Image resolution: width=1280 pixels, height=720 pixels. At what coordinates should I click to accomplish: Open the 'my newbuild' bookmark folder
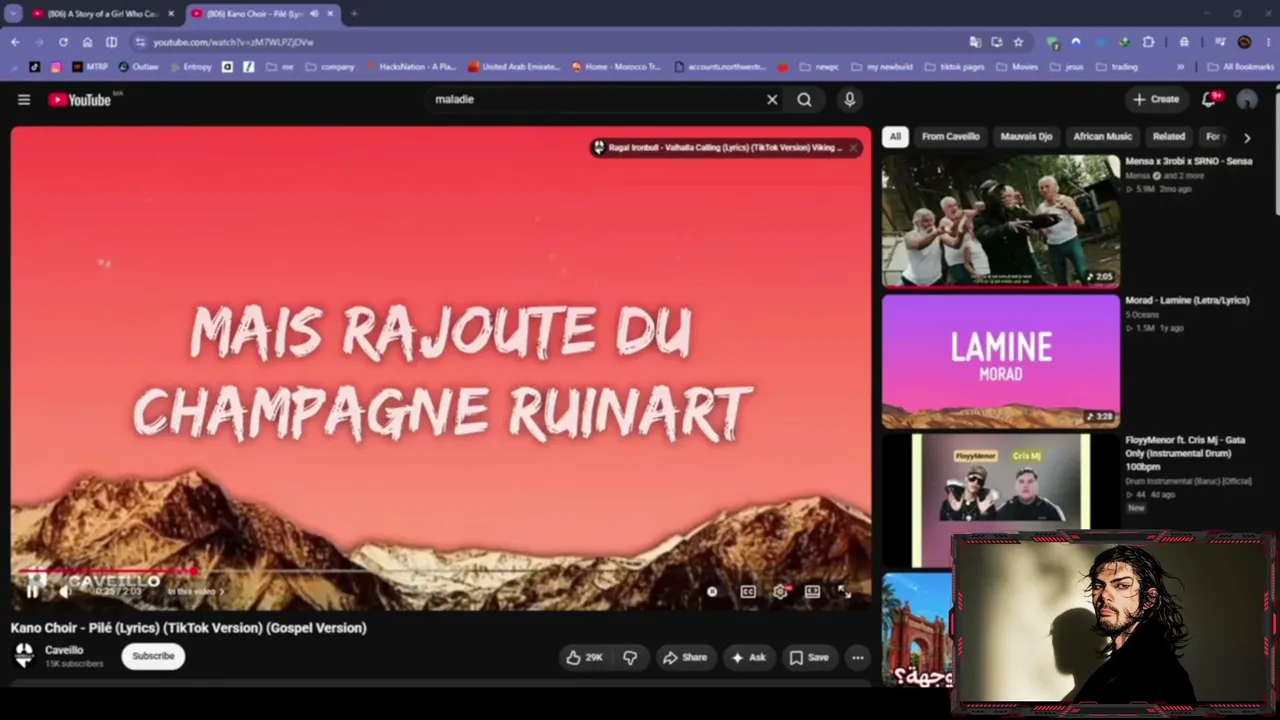(x=881, y=67)
